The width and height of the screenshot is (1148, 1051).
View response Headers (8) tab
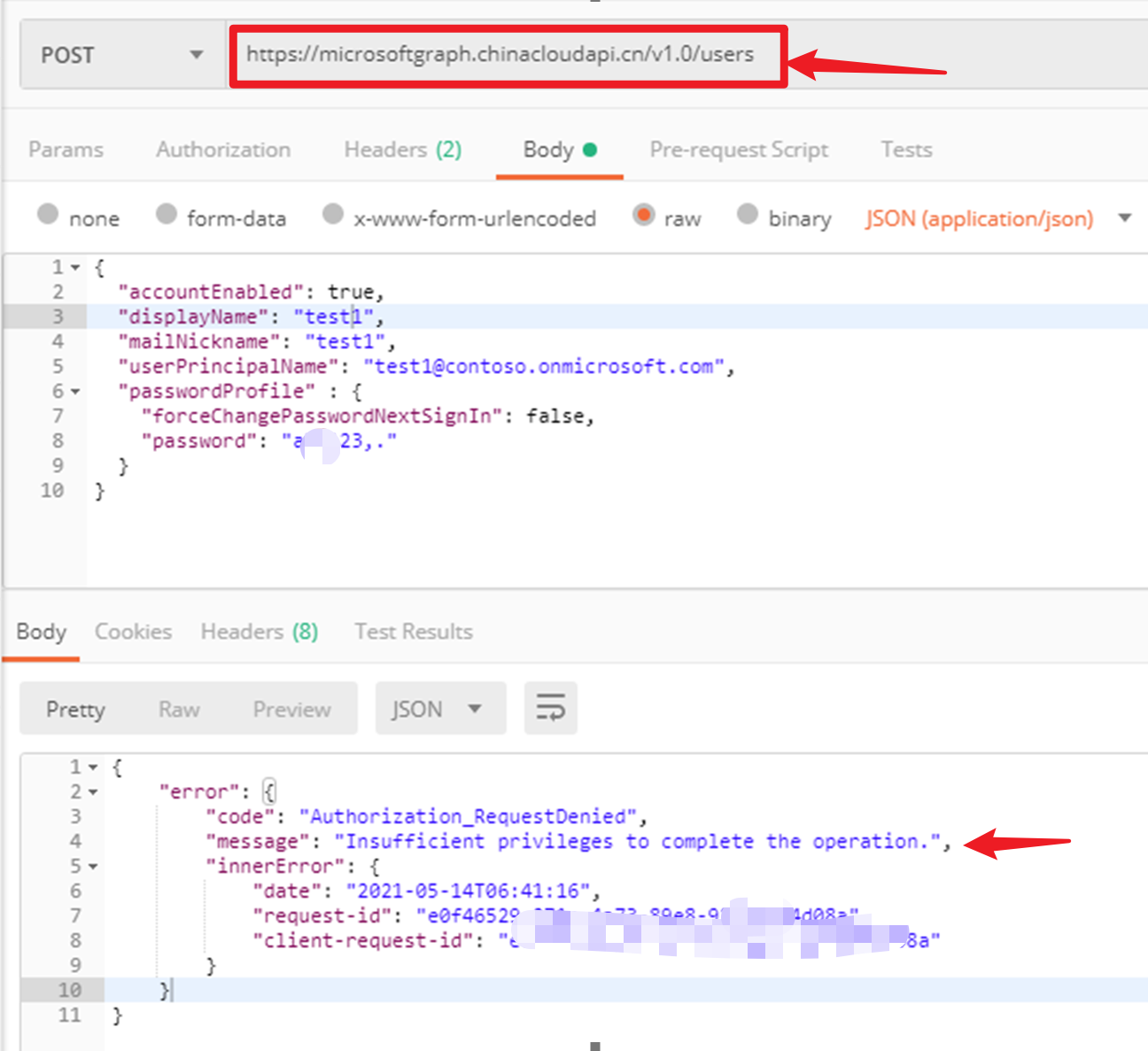(259, 632)
